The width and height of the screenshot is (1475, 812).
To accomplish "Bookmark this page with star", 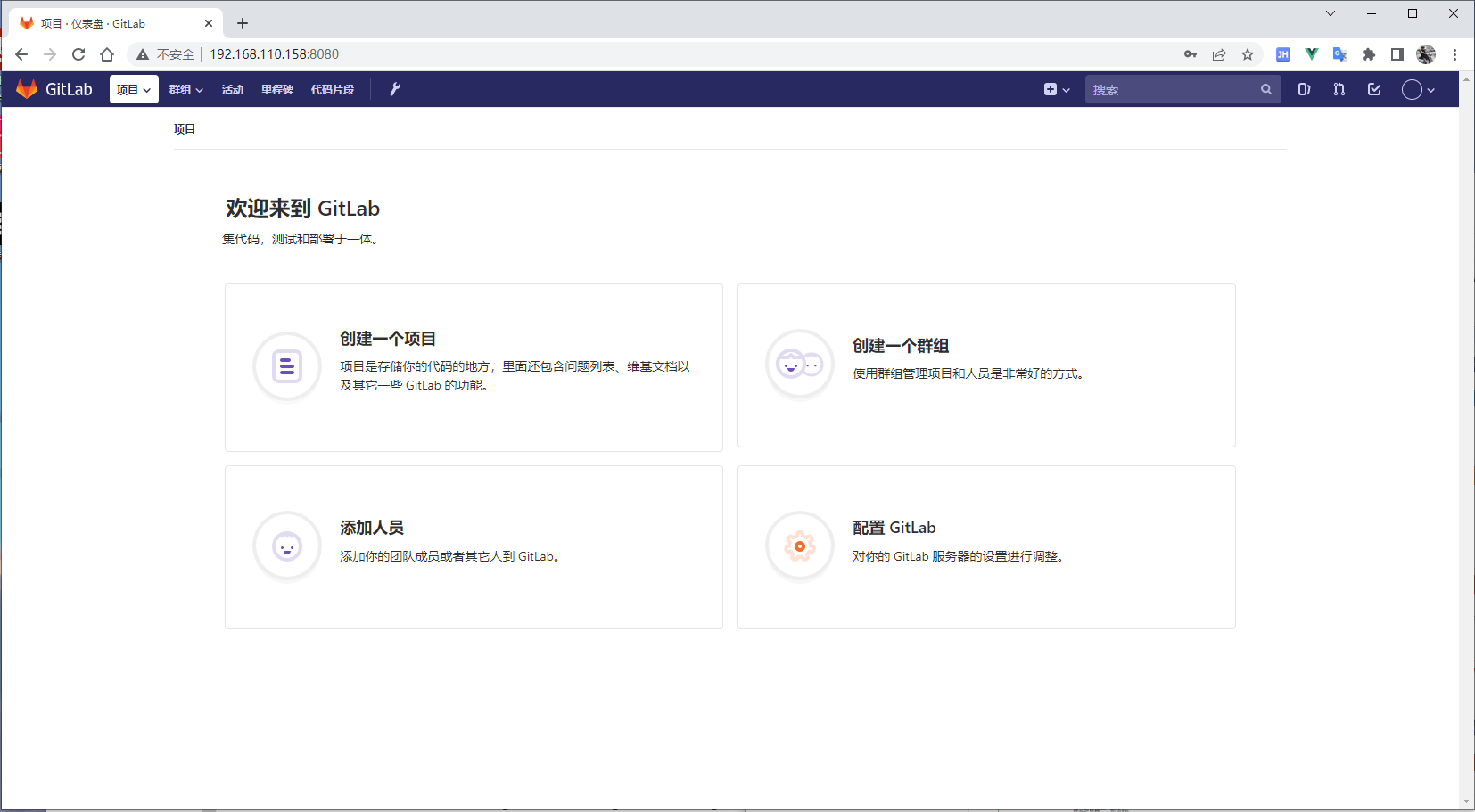I will coord(1248,54).
